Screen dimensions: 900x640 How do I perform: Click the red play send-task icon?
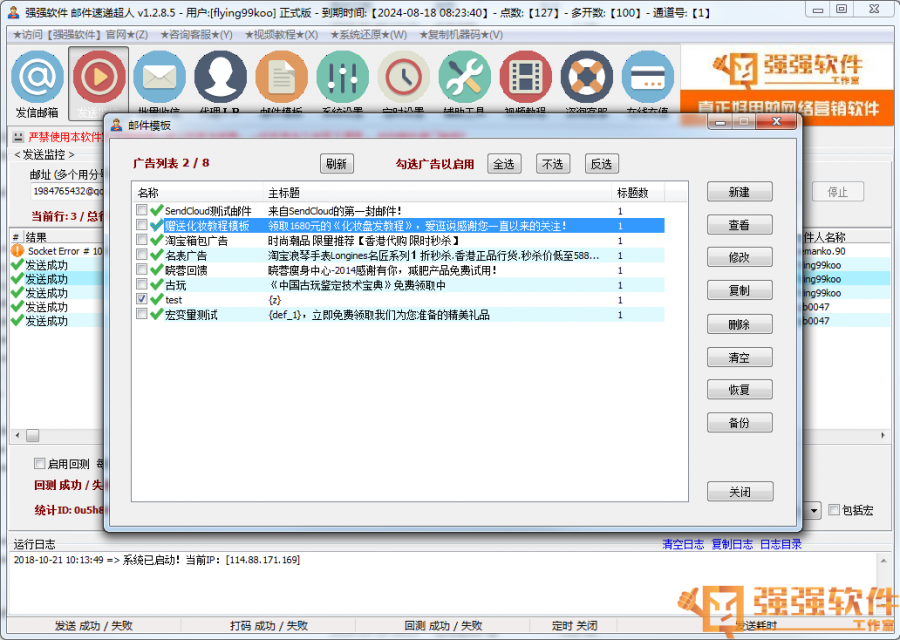[x=99, y=78]
